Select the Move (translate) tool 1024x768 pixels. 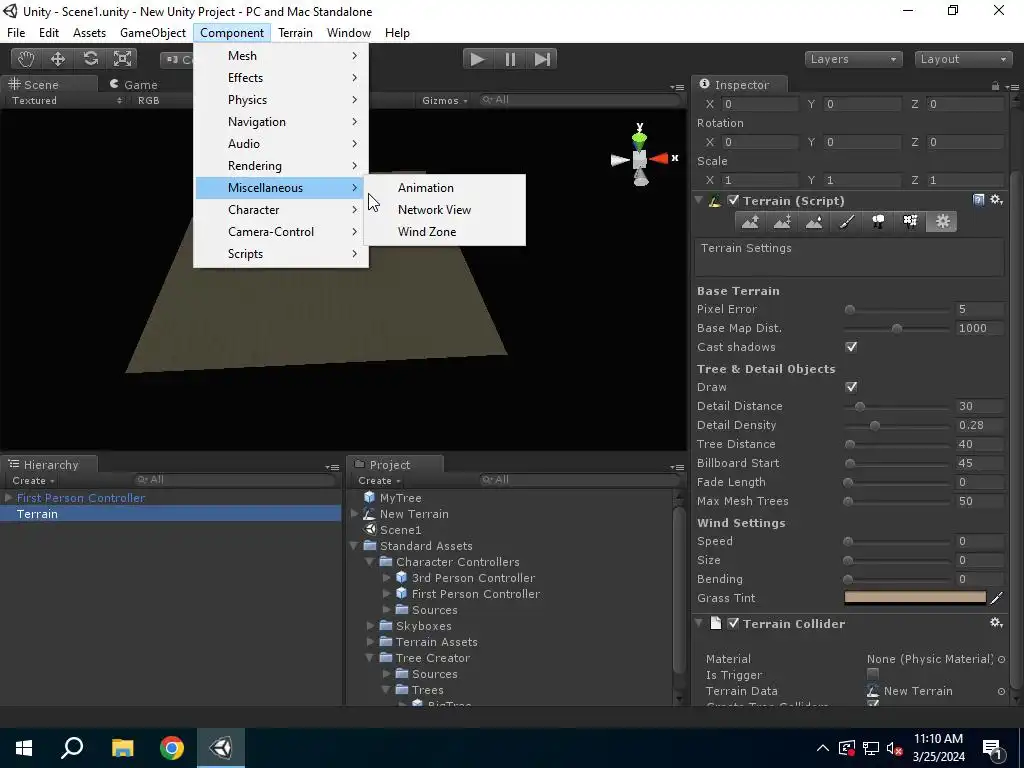coord(58,59)
